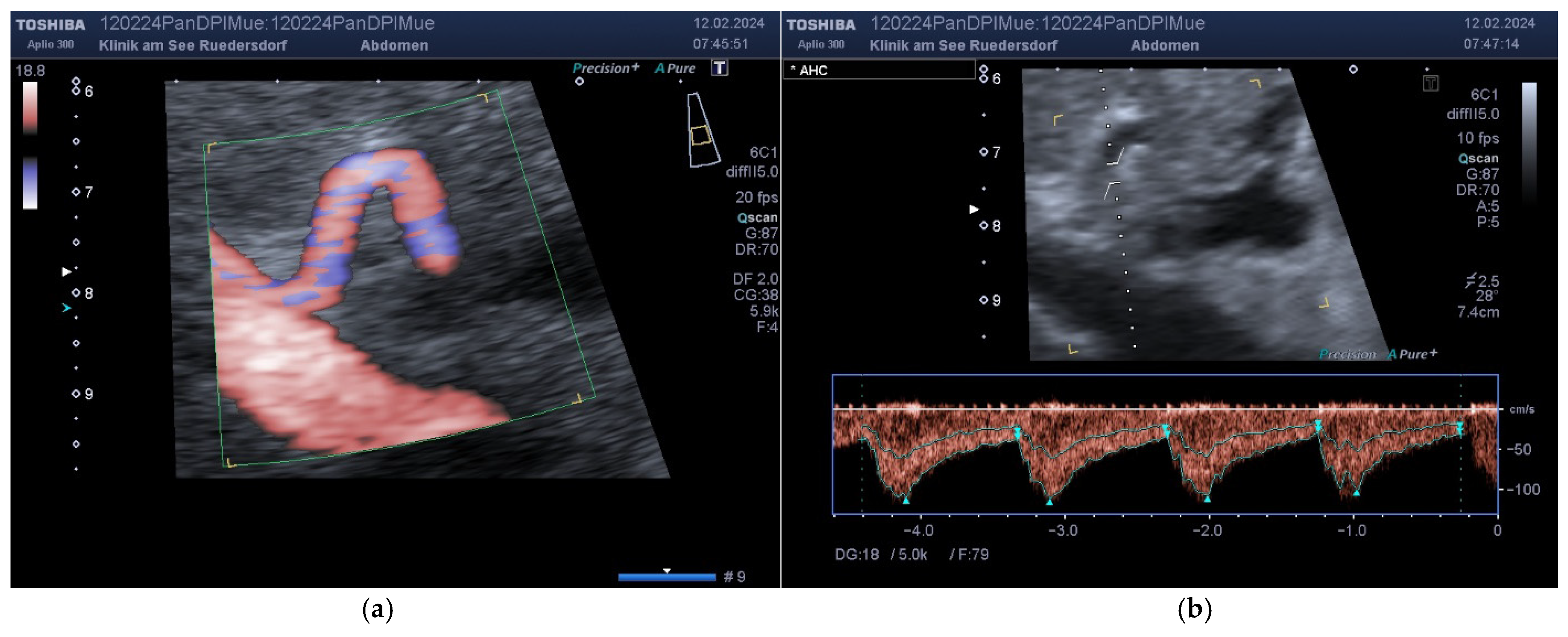The width and height of the screenshot is (1568, 637).
Task: Click the cyan Doppler focus marker arrow
Action: coord(66,309)
